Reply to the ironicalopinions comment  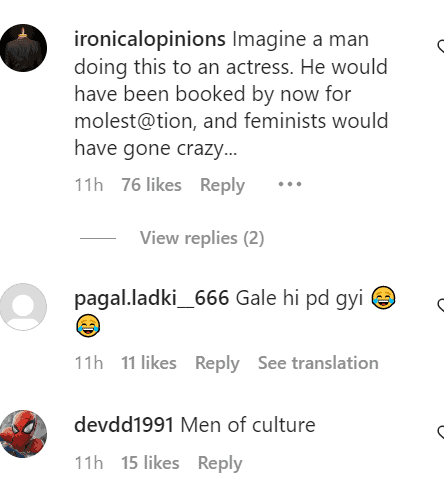point(222,185)
